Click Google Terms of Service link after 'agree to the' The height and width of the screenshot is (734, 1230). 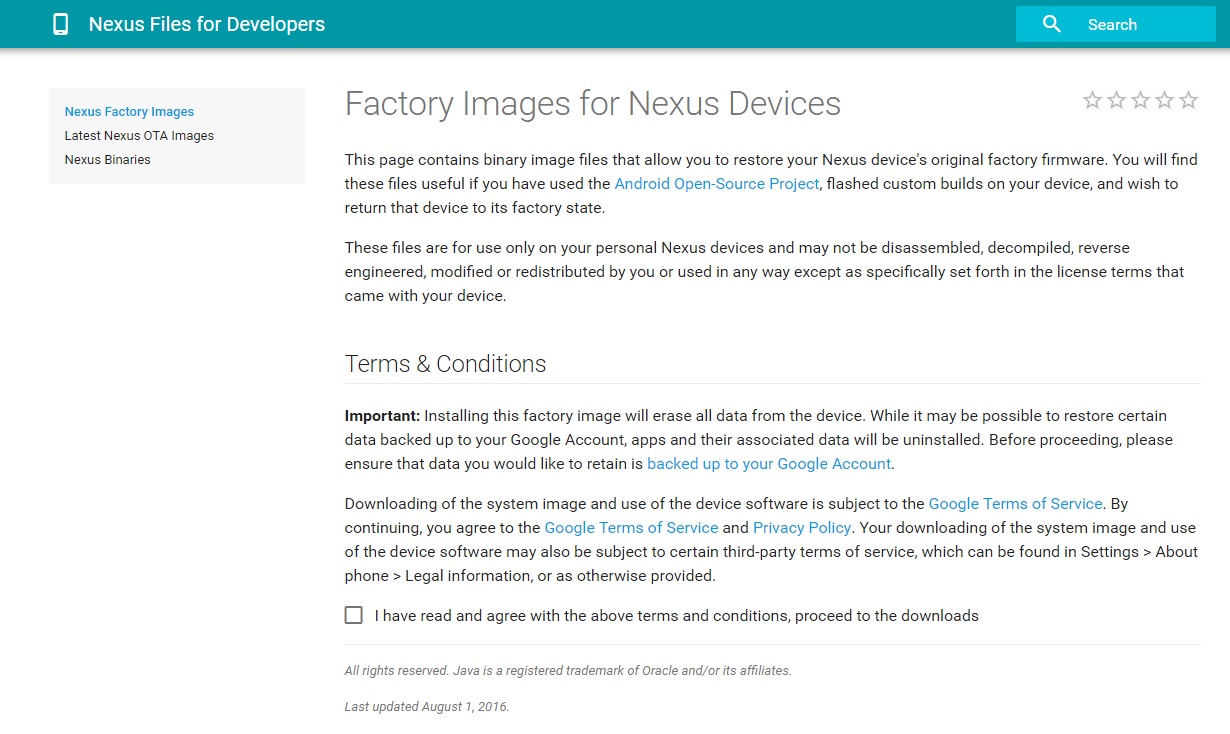631,528
